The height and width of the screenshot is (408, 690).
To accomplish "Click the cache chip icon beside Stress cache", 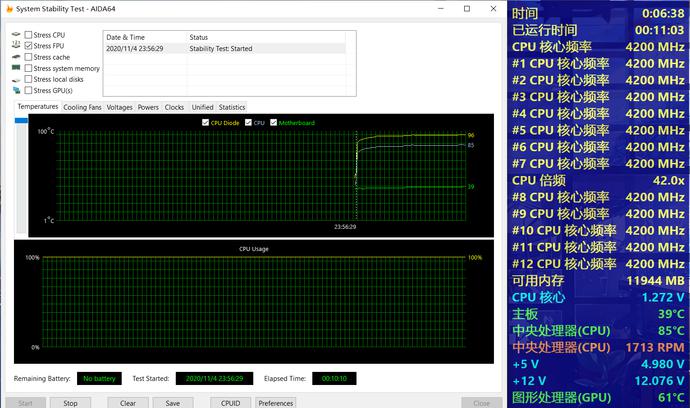I will [x=16, y=57].
